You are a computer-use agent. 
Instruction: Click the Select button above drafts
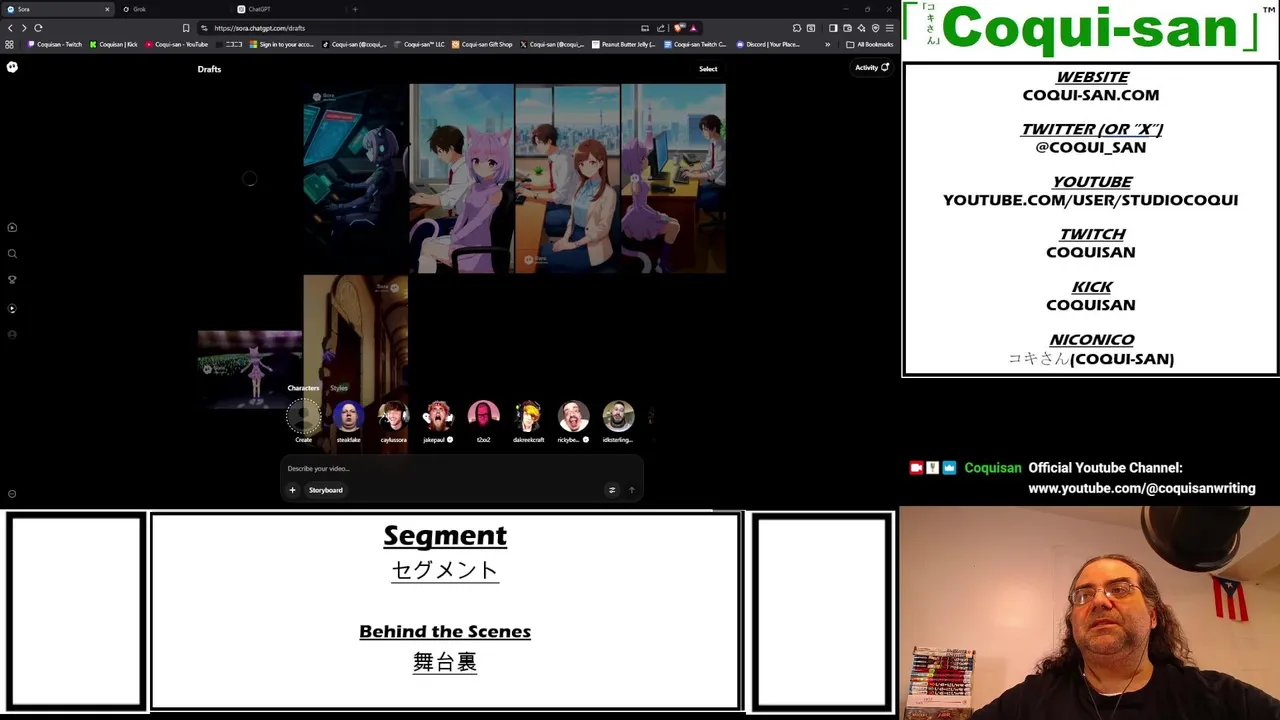(708, 69)
